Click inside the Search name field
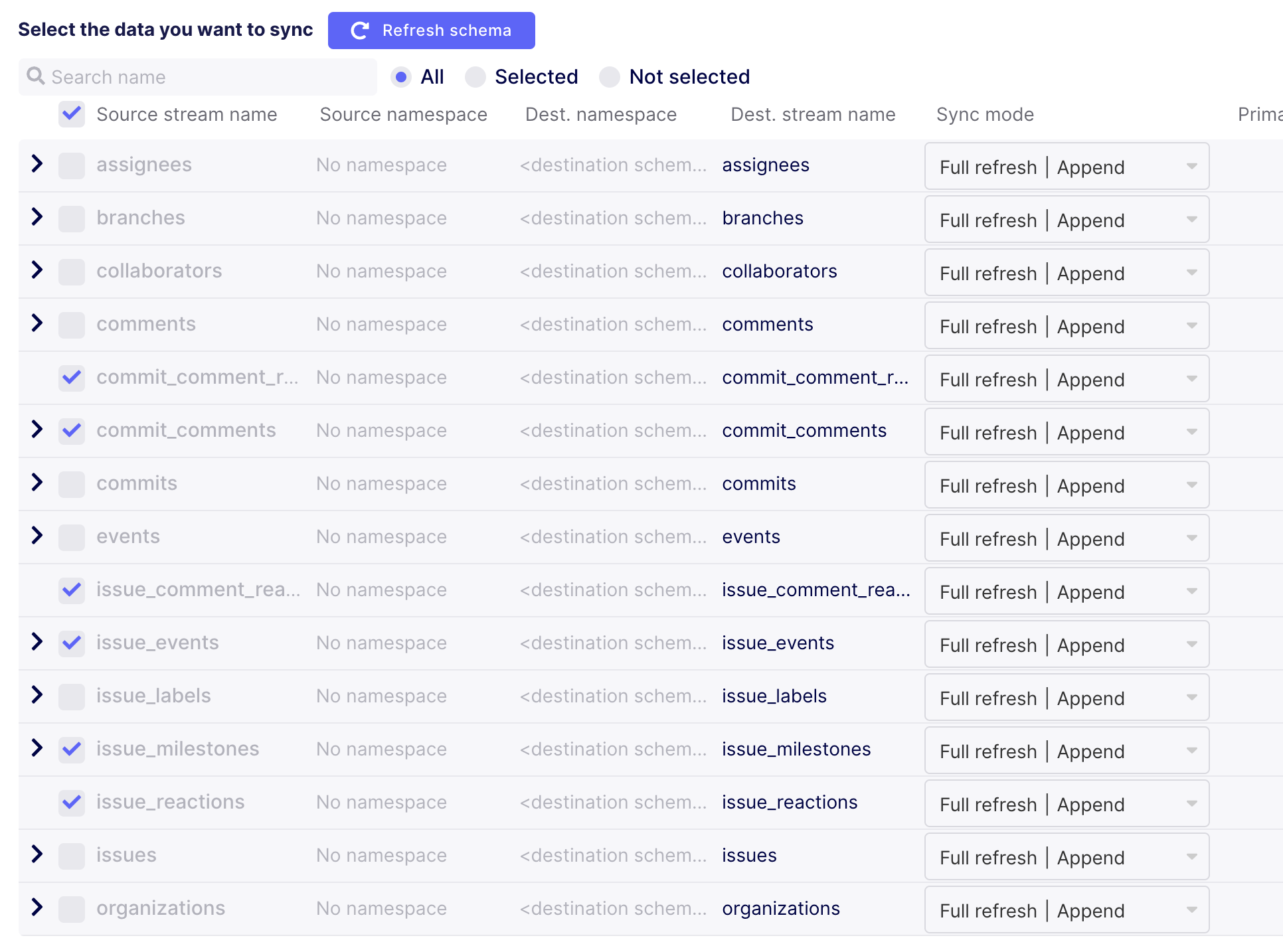1283x952 pixels. click(x=199, y=77)
